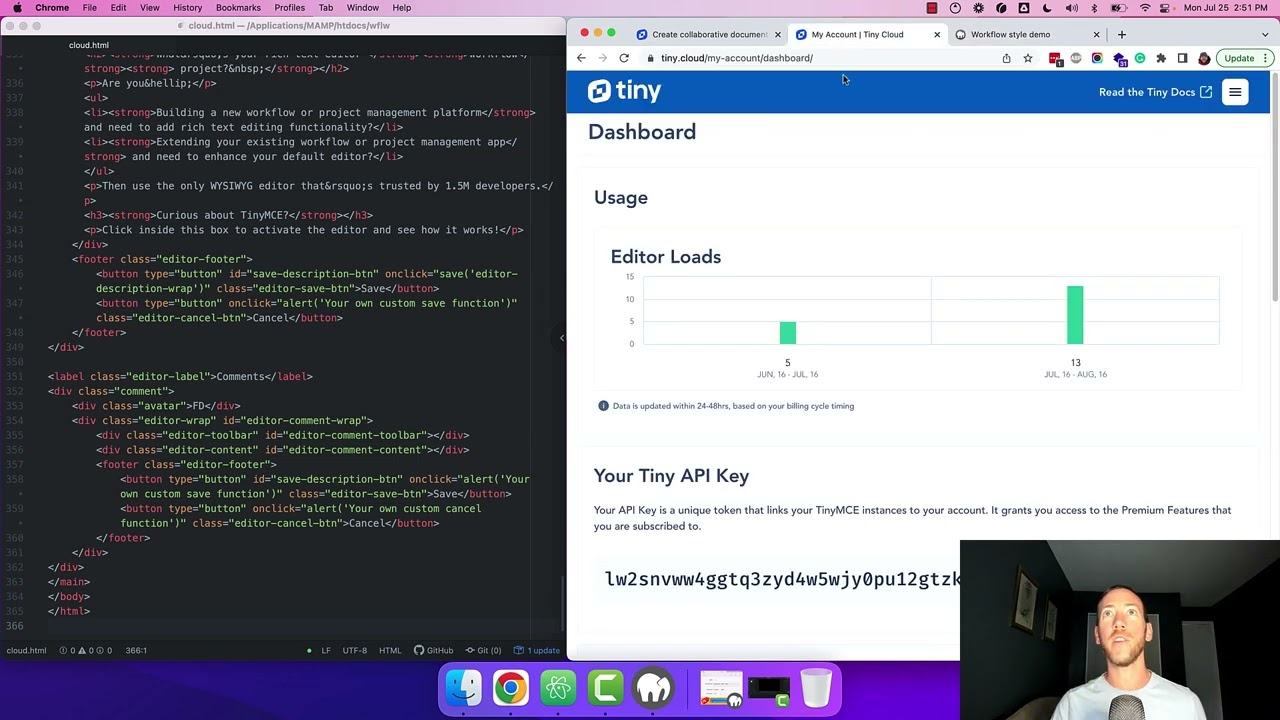Select the cloud.html editor tab
1280x720 pixels.
pos(89,45)
